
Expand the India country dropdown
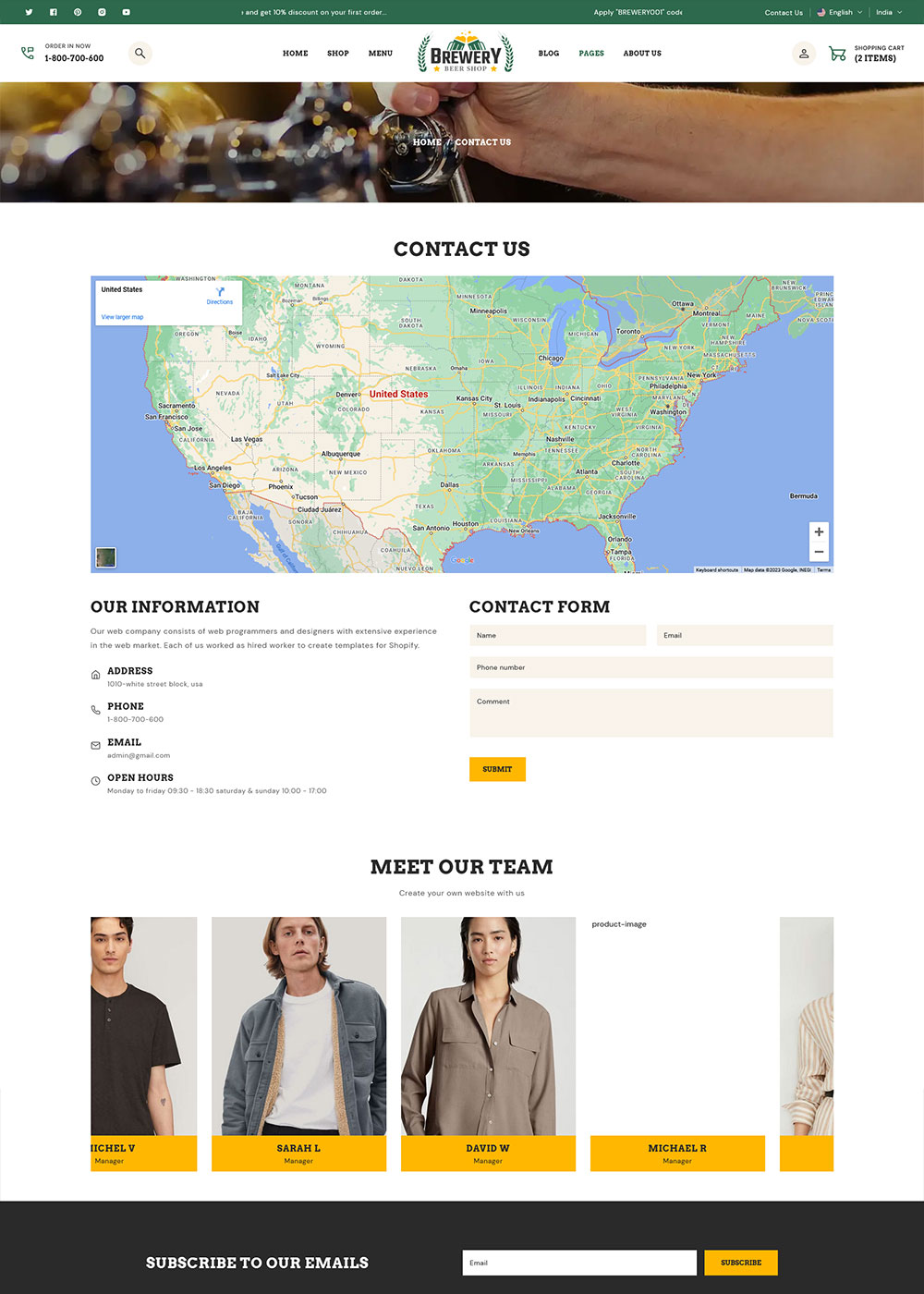(889, 12)
